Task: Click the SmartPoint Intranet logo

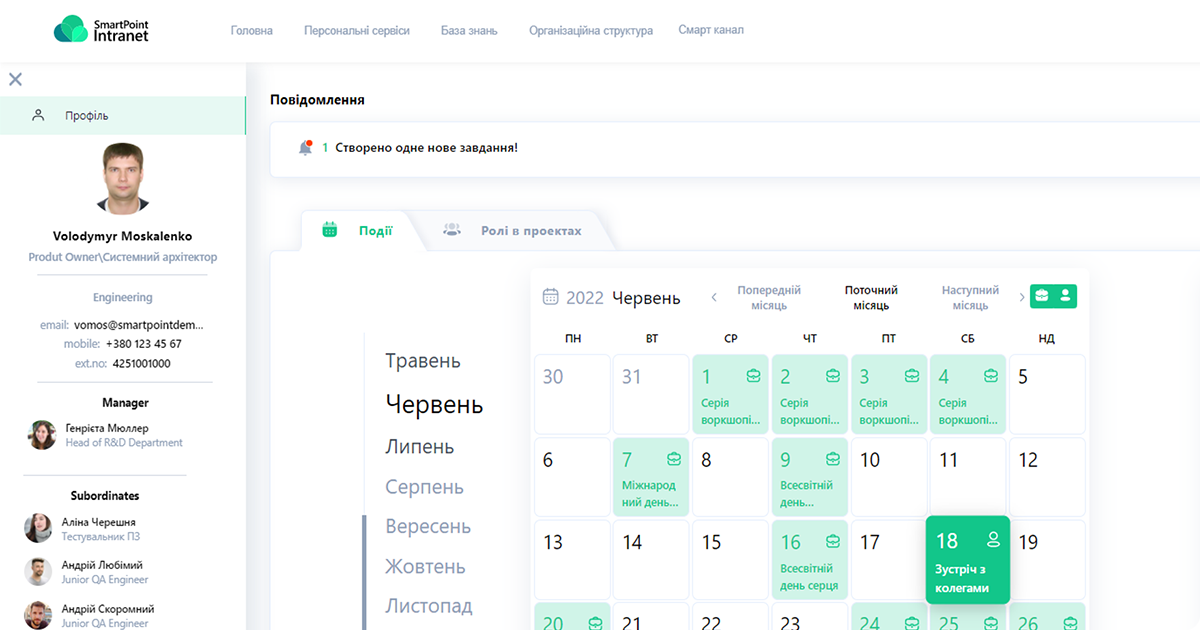Action: (101, 29)
